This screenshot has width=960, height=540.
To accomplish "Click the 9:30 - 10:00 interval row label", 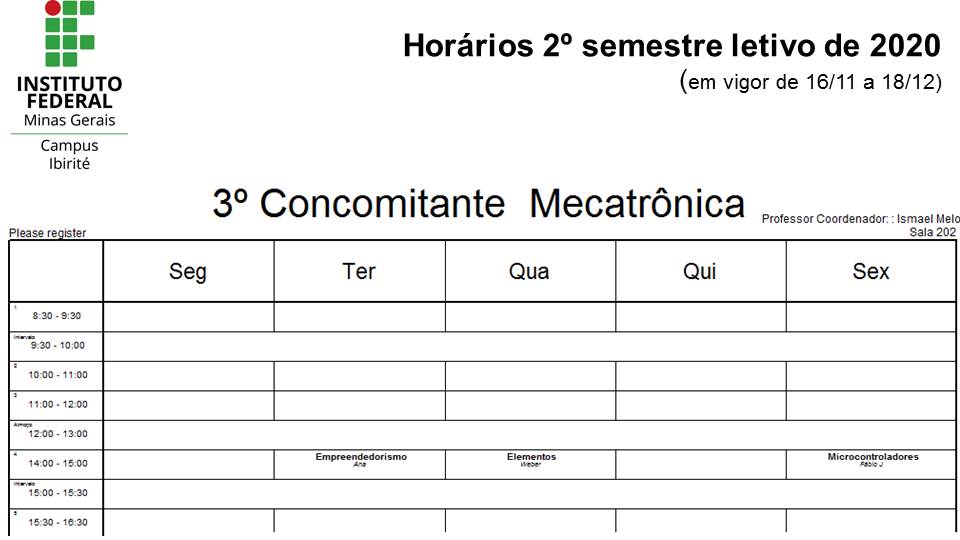I will point(57,346).
